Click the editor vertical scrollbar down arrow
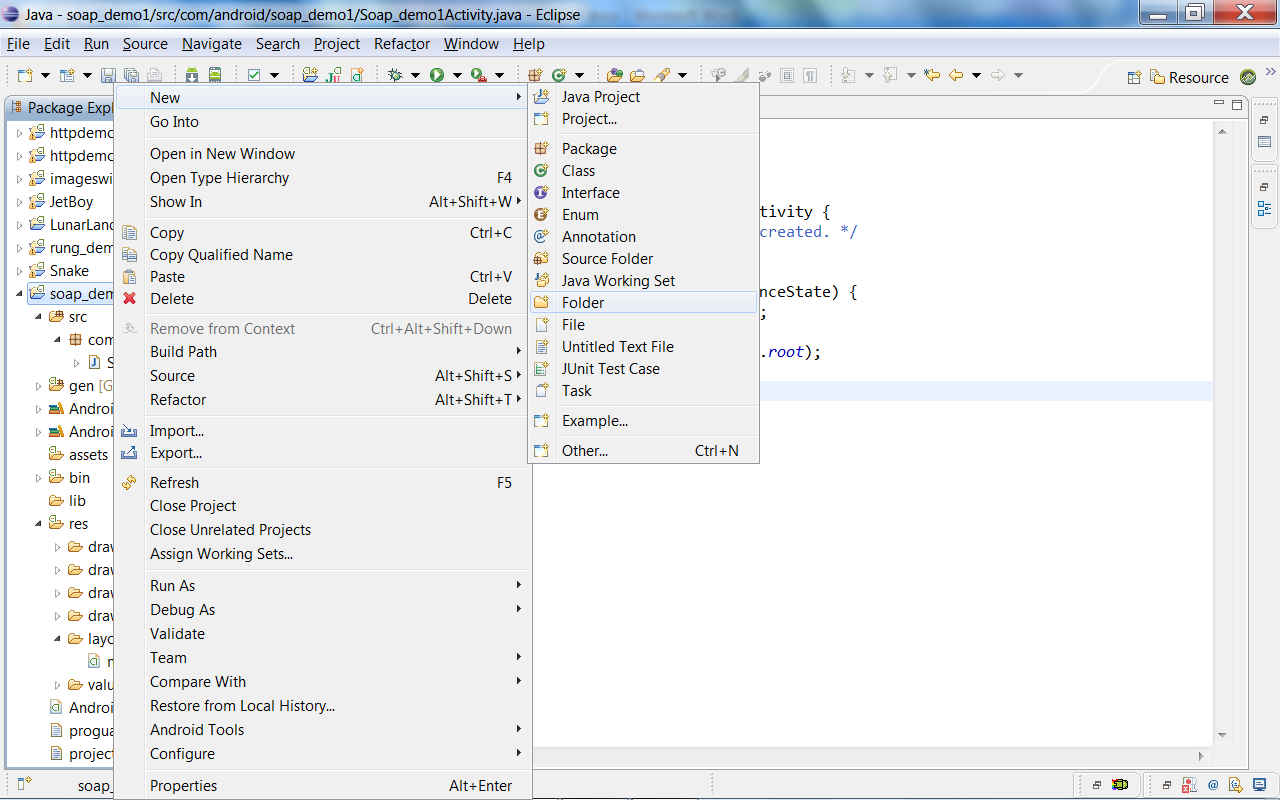The image size is (1280, 800). 1222,735
